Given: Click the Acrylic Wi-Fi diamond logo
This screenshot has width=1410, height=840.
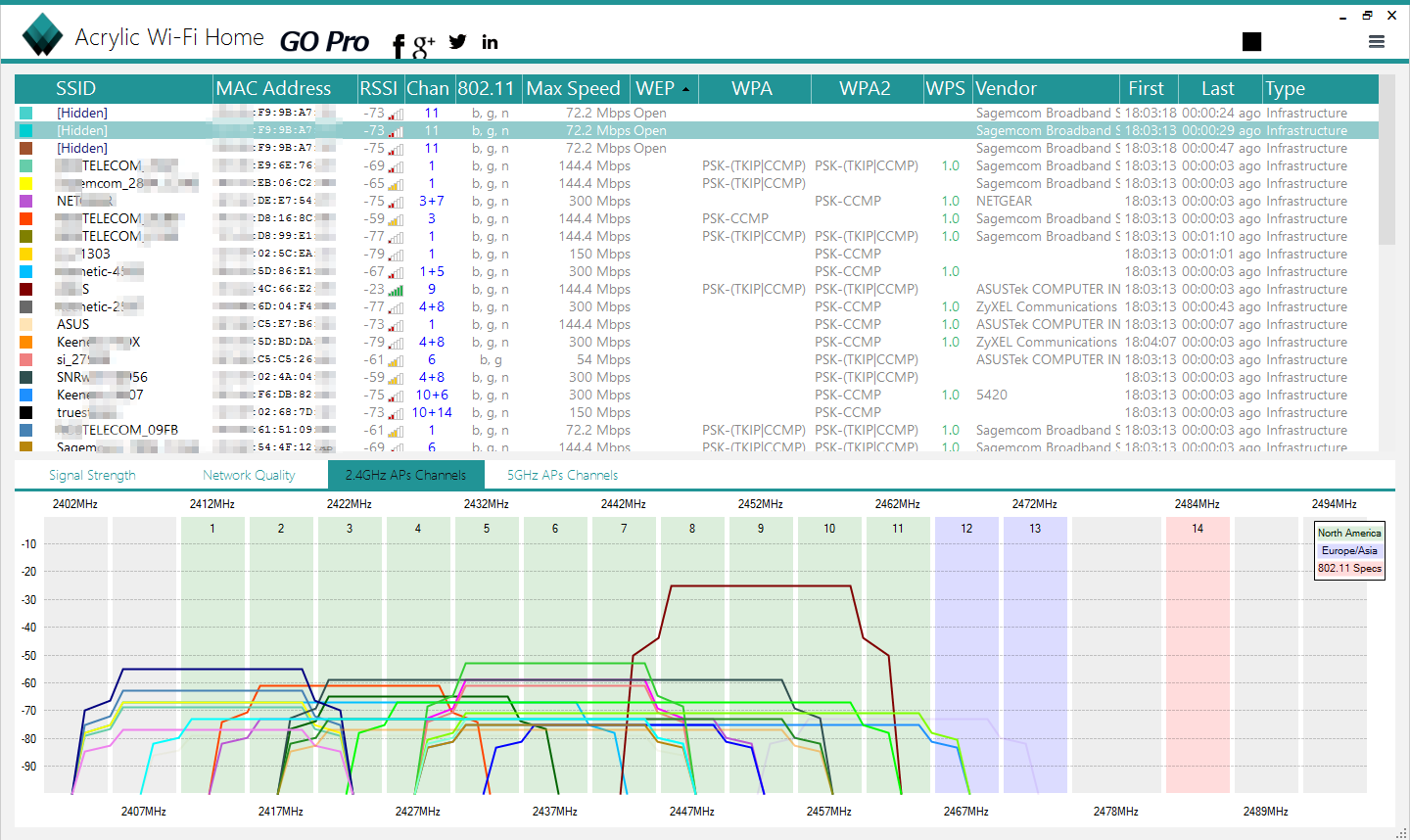Looking at the screenshot, I should tap(42, 35).
